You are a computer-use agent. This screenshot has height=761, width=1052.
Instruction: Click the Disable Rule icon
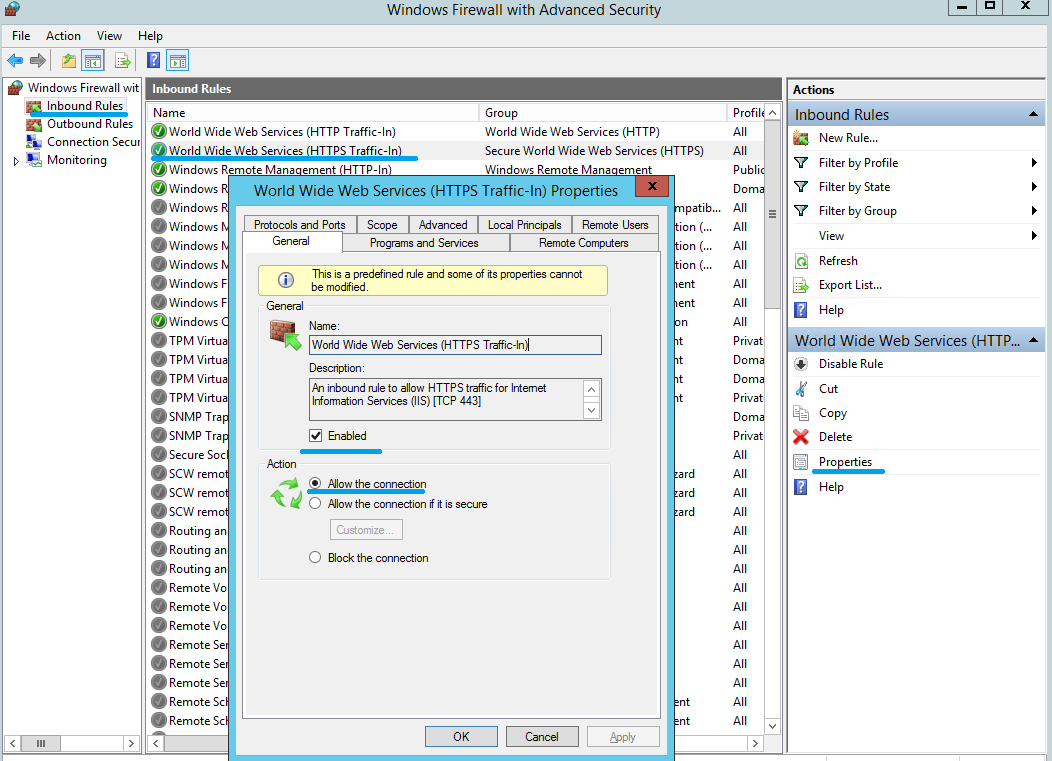[x=801, y=364]
